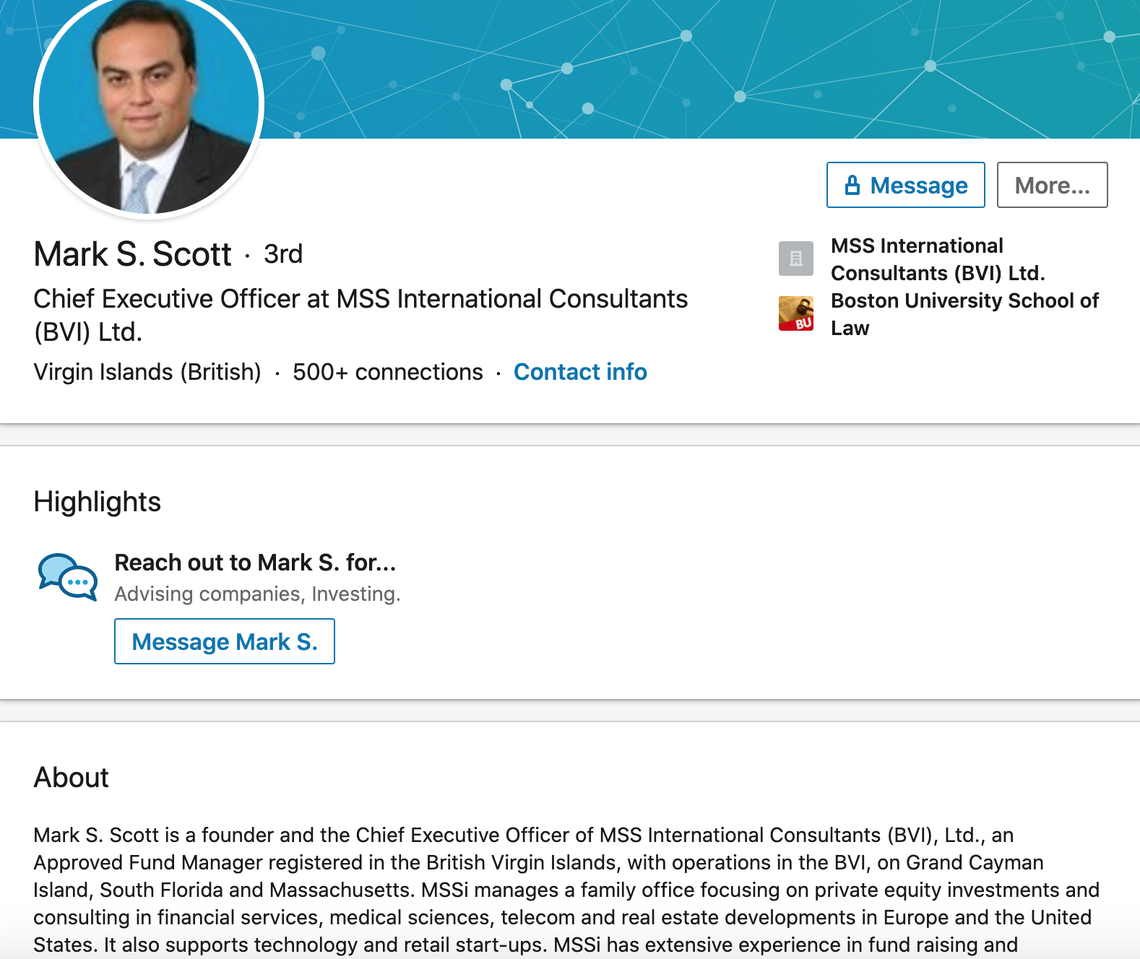Click the Advising companies, Investing text
Viewport: 1140px width, 959px height.
tap(257, 593)
